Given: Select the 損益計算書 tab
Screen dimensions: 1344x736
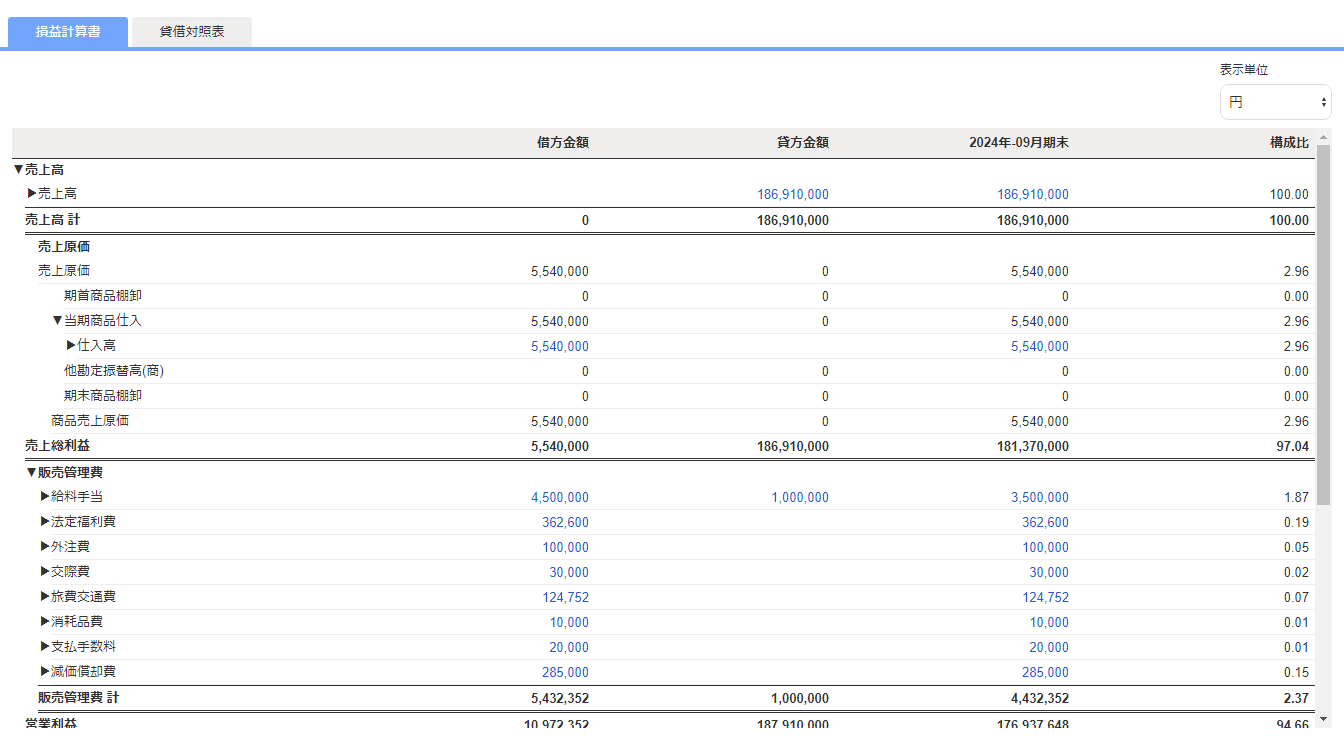Looking at the screenshot, I should [68, 32].
